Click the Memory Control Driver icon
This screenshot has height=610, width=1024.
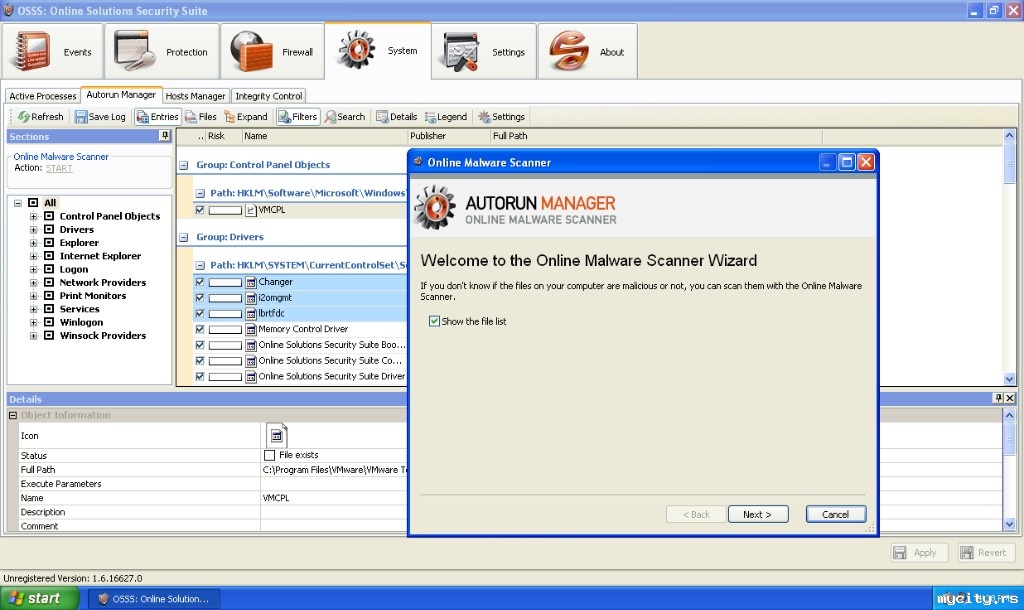tap(251, 329)
